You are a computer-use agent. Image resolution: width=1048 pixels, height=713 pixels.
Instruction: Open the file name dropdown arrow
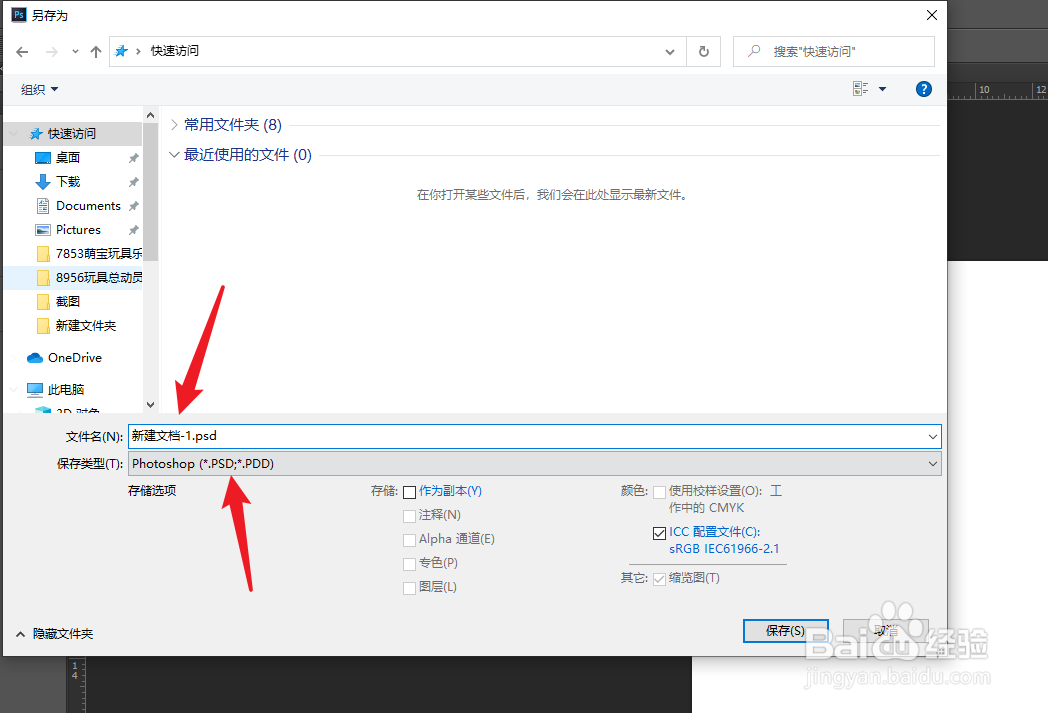click(932, 436)
